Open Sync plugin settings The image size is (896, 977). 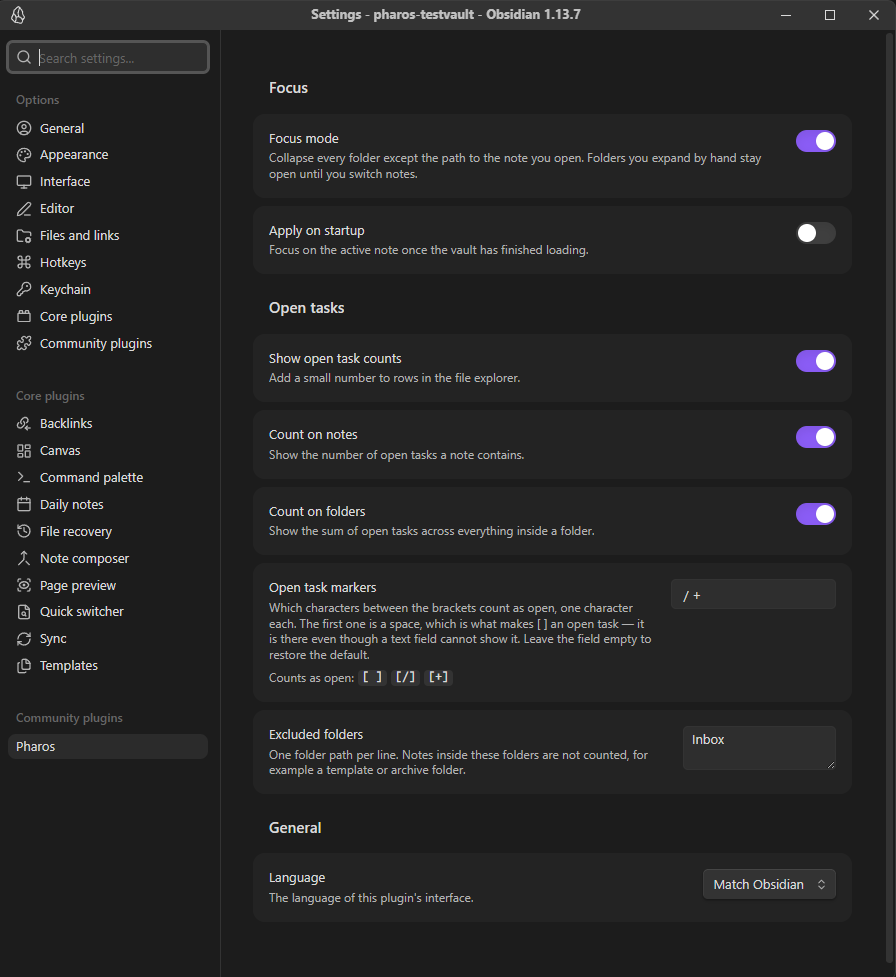(x=108, y=639)
